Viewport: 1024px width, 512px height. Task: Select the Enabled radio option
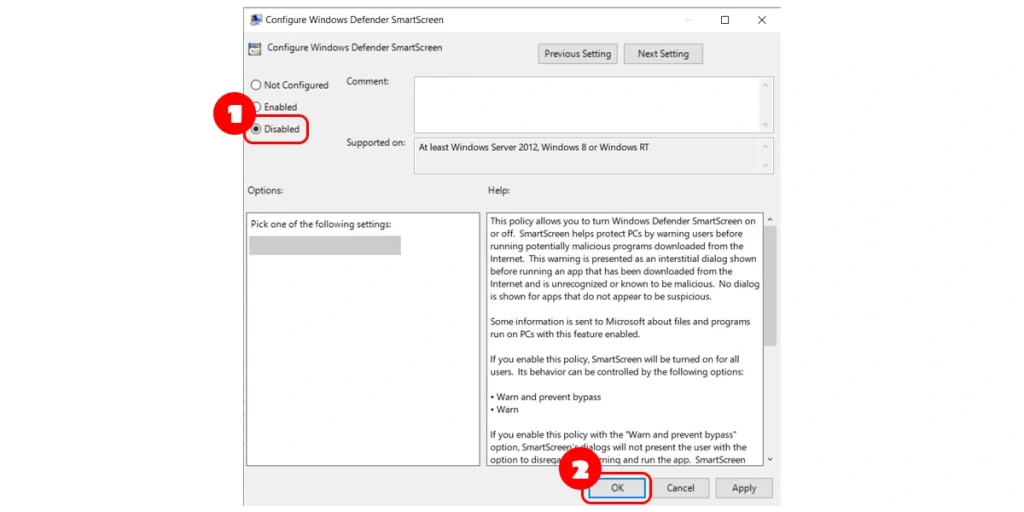[257, 107]
